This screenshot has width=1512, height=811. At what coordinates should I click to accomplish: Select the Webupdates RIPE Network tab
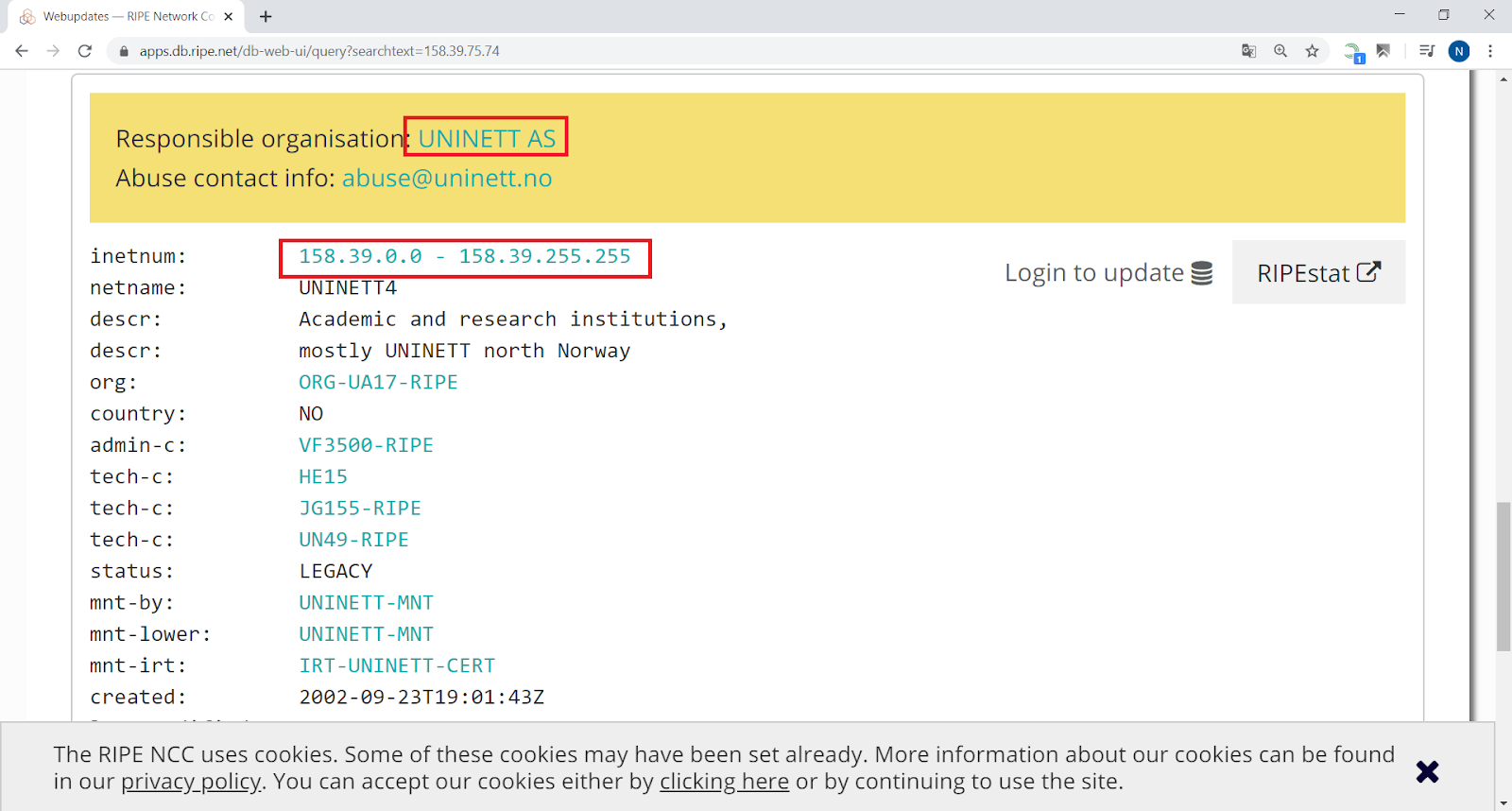click(x=126, y=16)
